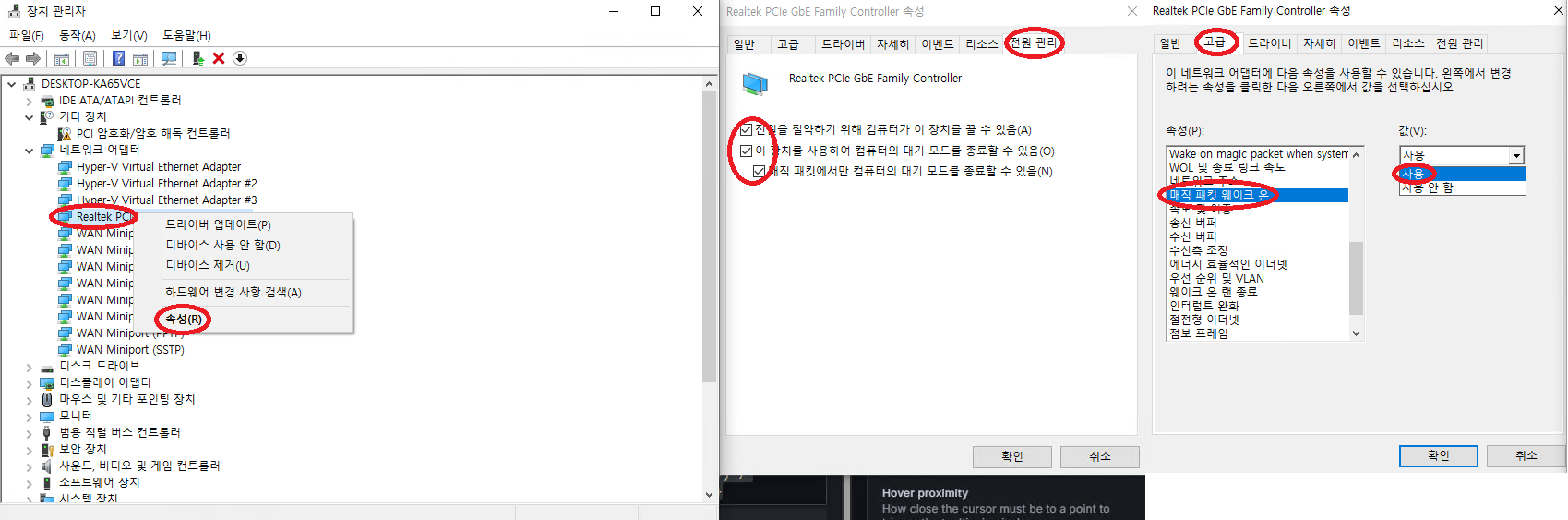
Task: Toggle checkbox allowing computer to turn off device
Action: click(x=747, y=130)
